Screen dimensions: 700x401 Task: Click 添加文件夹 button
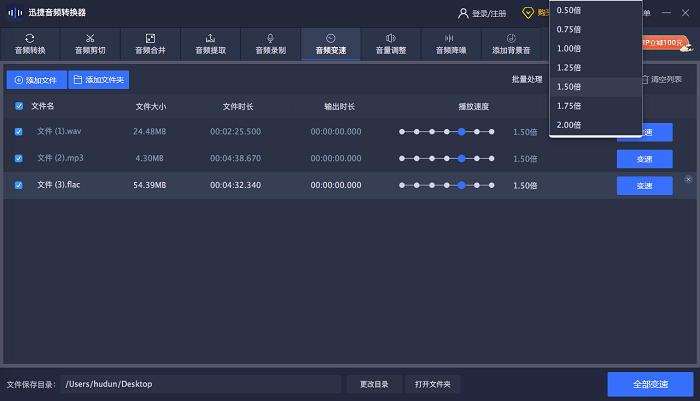(x=99, y=80)
